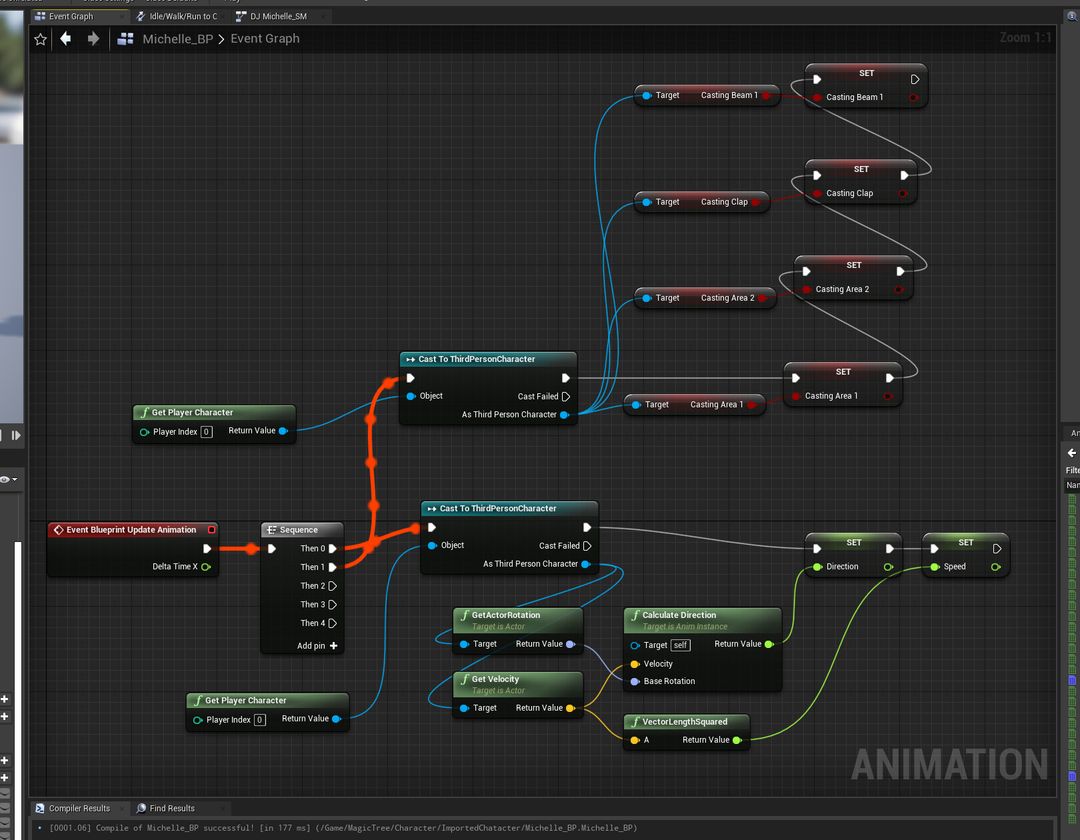Click Return Value pin of Calculate Direction
1080x840 pixels.
pos(769,644)
